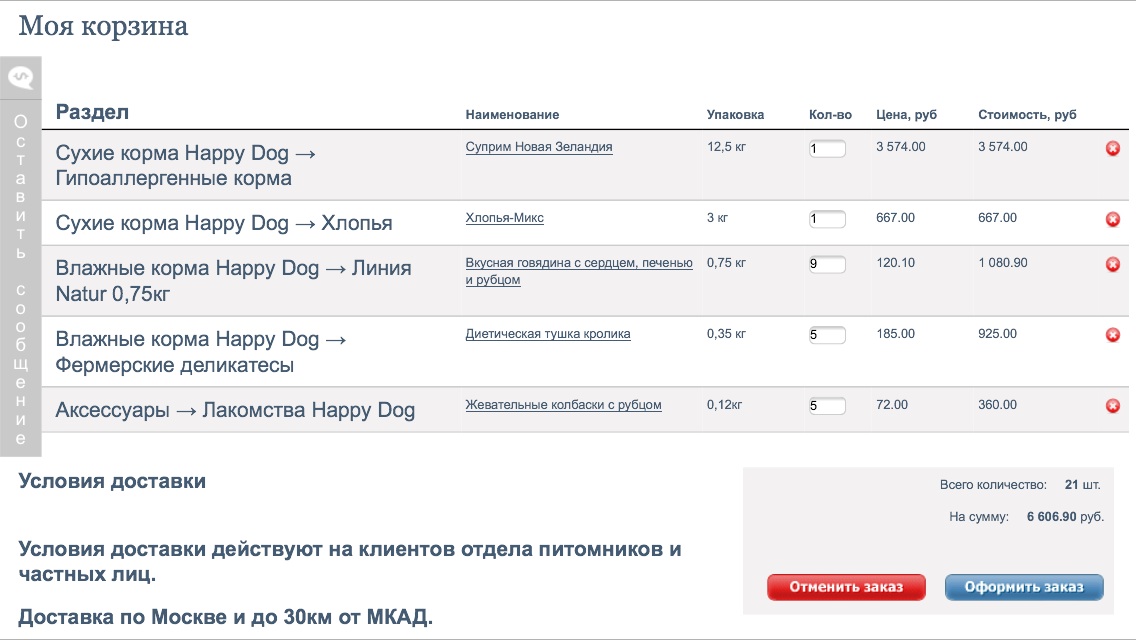1136x640 pixels.
Task: Click the Кол-во column header
Action: 830,115
